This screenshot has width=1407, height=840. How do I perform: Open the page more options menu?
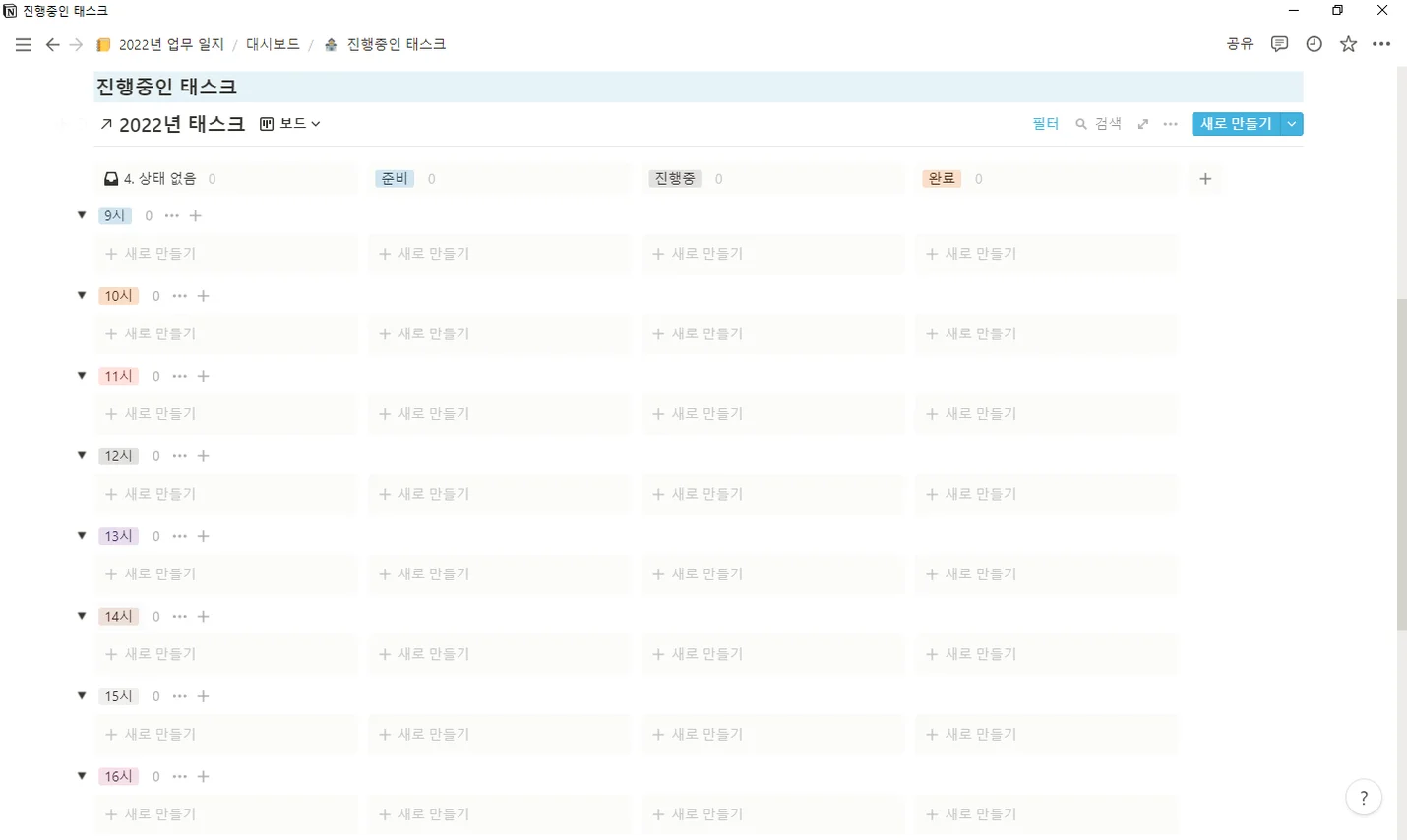tap(1381, 44)
